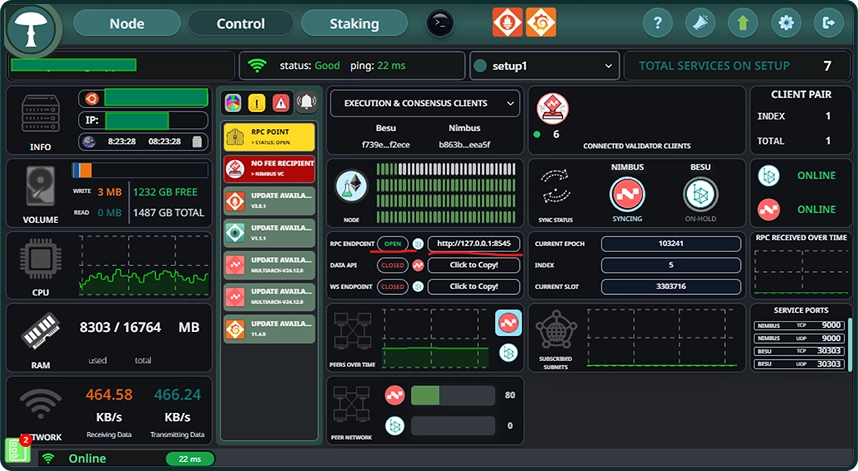Click the 22 ms ping badge in footer
The height and width of the screenshot is (471, 858).
(189, 459)
